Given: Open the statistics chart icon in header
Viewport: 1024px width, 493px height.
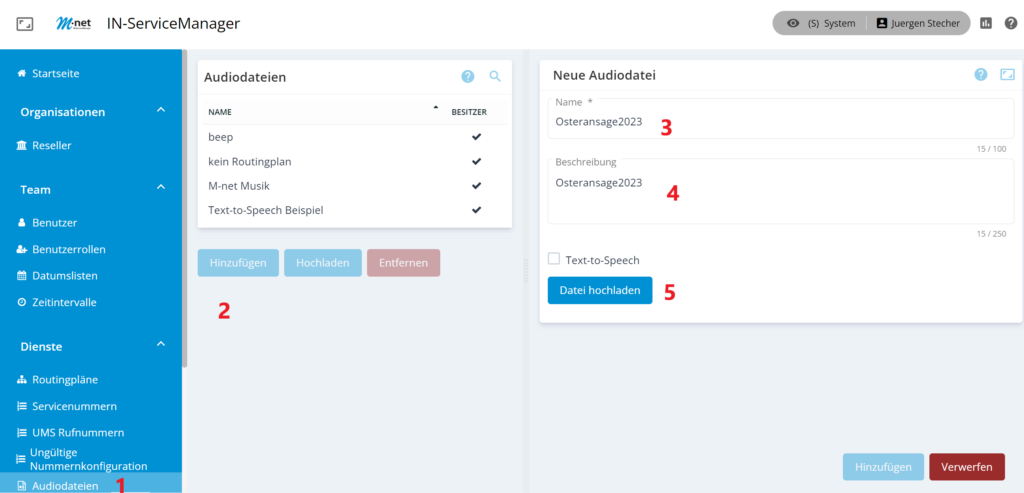Looking at the screenshot, I should [986, 23].
